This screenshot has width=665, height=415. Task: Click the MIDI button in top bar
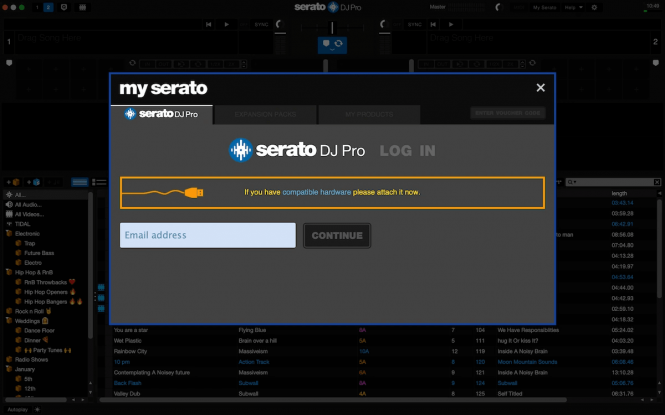coord(518,7)
